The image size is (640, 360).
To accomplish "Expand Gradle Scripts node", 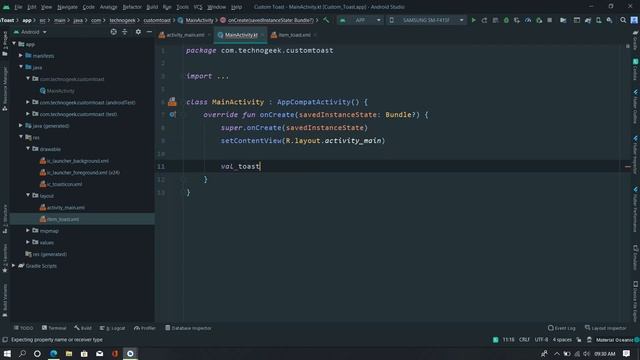I will pos(14,266).
